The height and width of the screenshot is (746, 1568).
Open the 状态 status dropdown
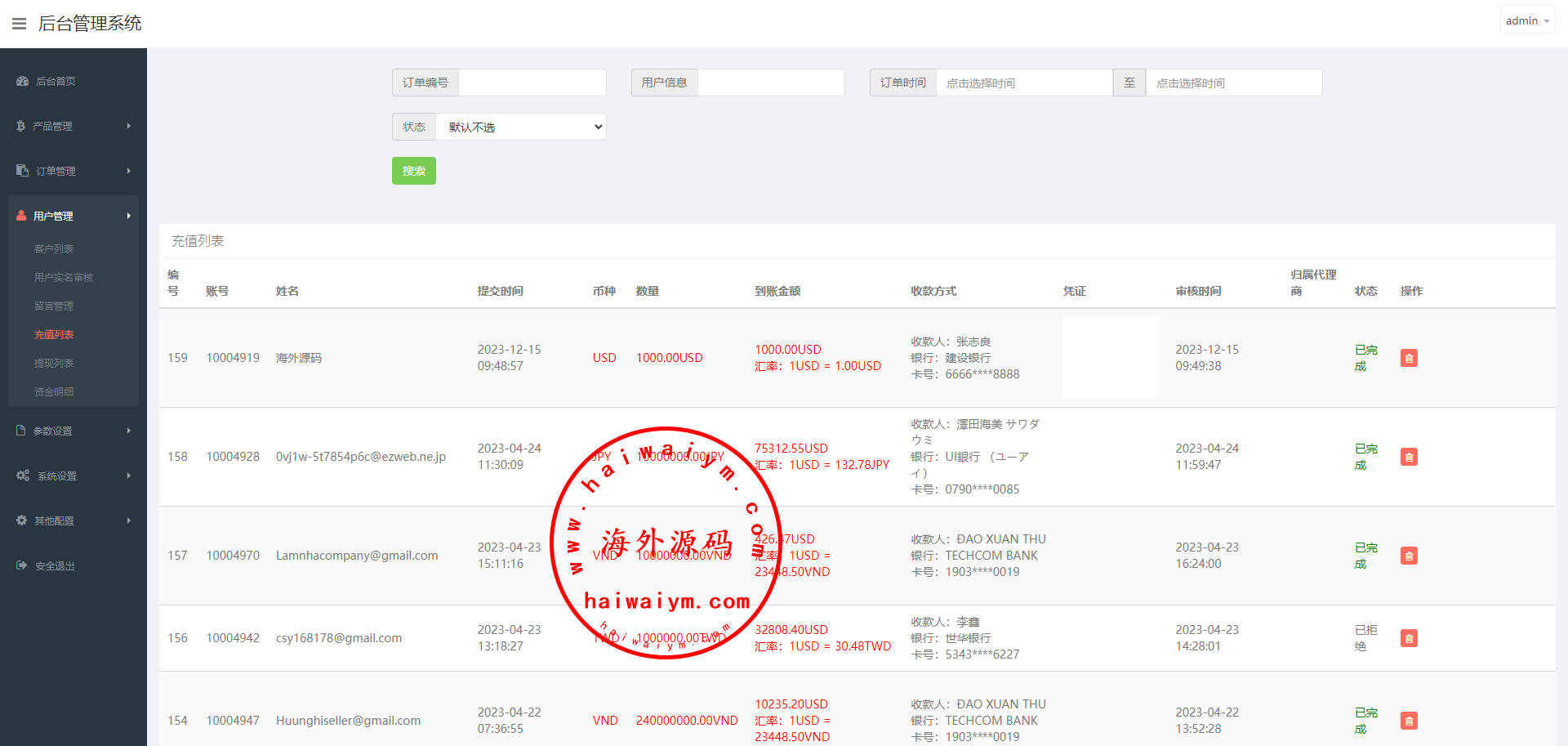[521, 127]
